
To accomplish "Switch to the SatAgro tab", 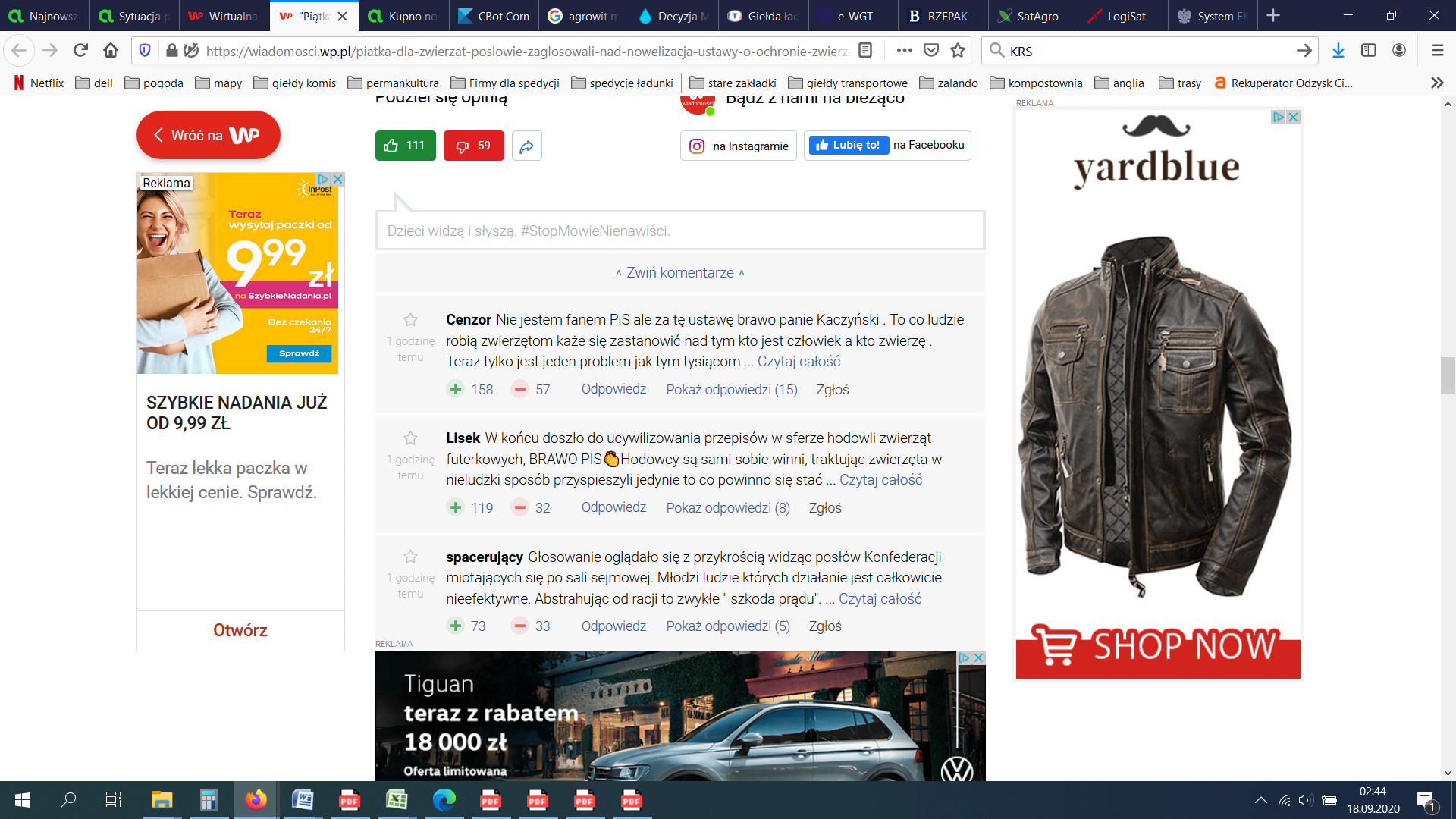I will (1036, 16).
